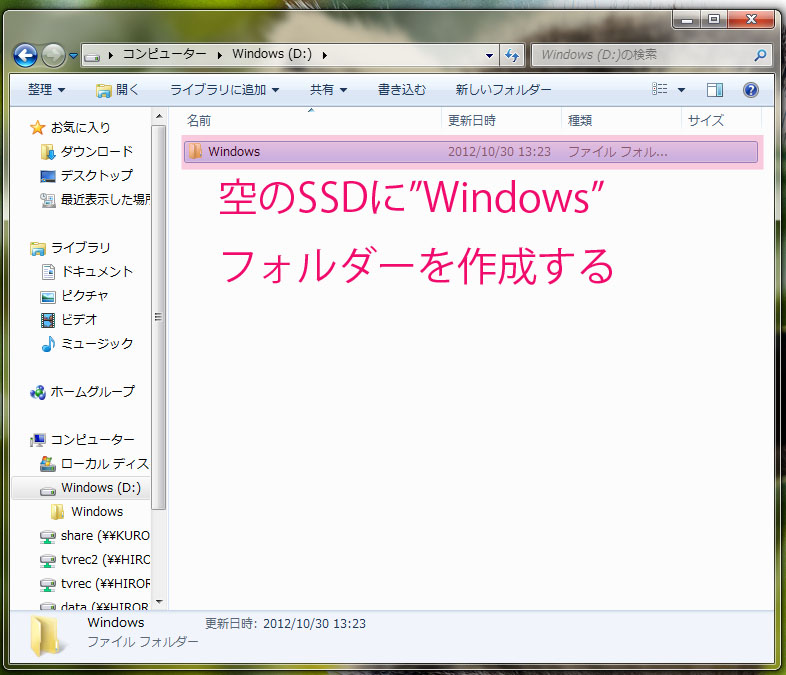
Task: Open ピクチャ library
Action: (x=84, y=296)
